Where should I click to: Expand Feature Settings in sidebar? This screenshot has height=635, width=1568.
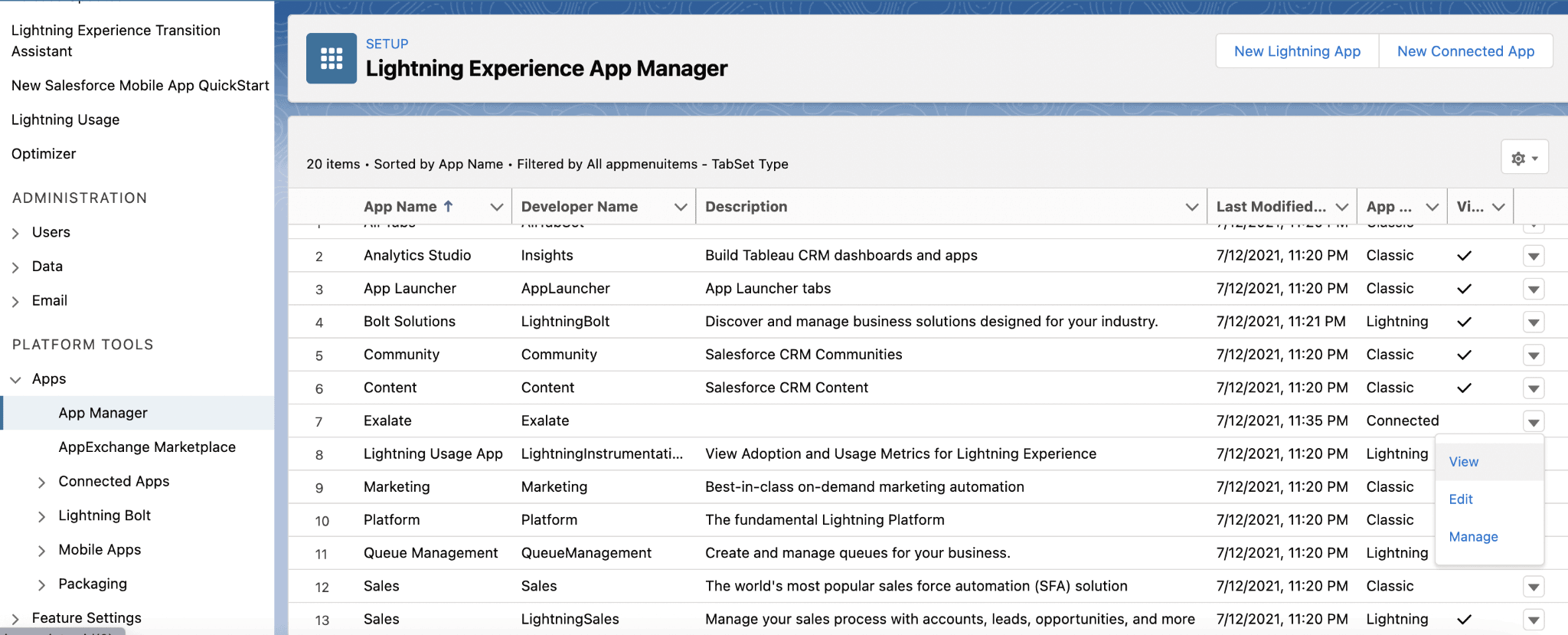(x=15, y=618)
